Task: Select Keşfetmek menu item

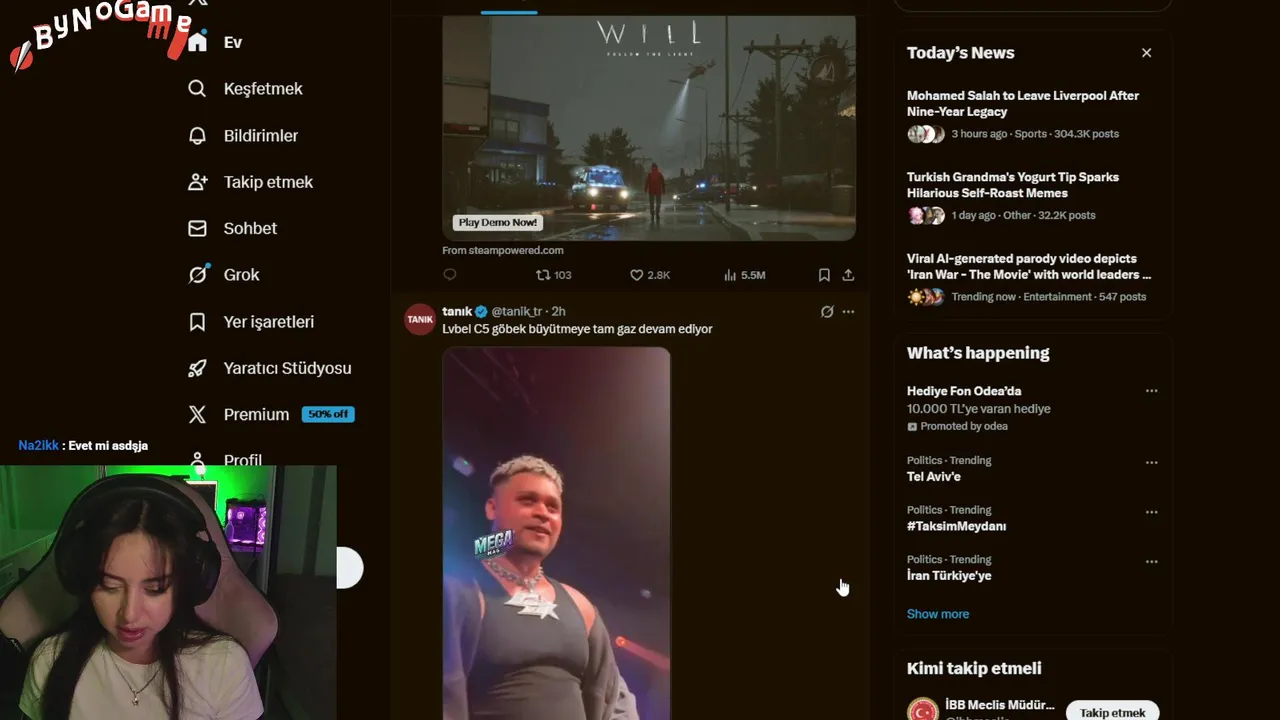Action: [263, 89]
